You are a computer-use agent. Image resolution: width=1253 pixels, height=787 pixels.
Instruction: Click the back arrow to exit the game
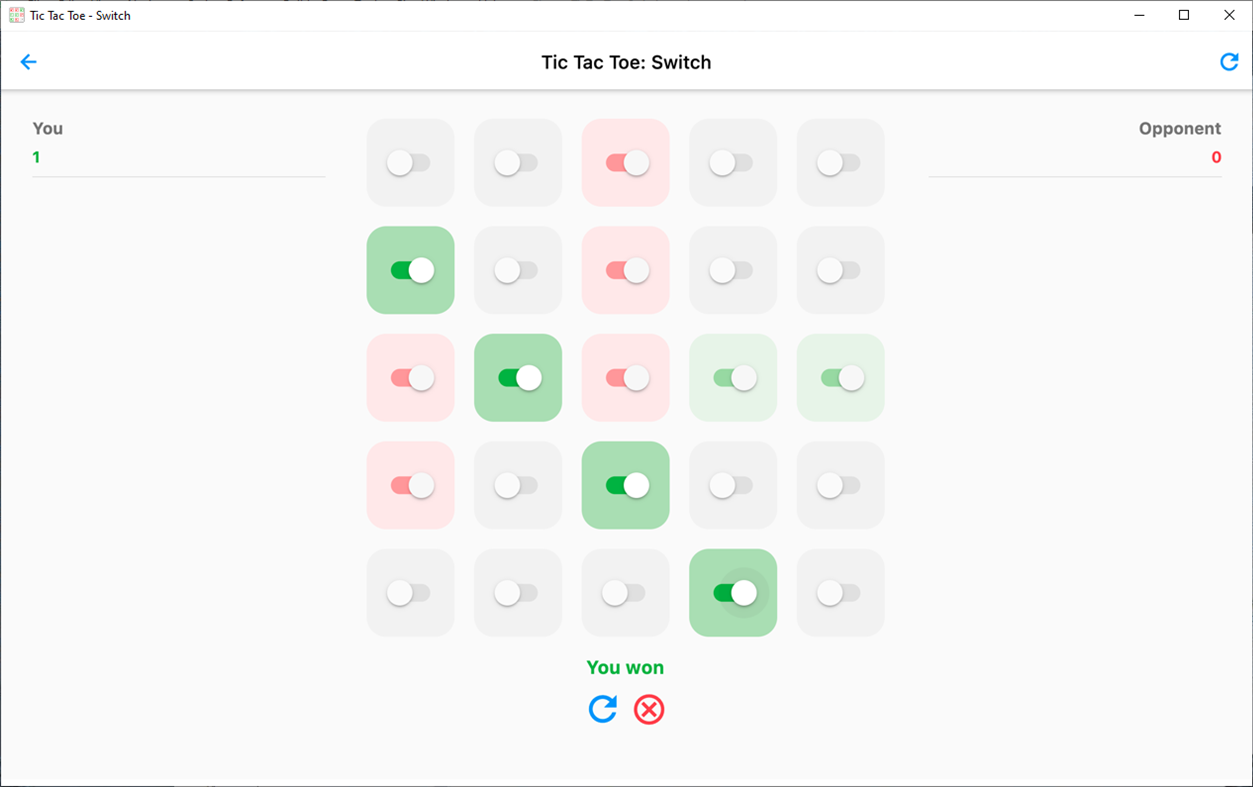click(28, 61)
